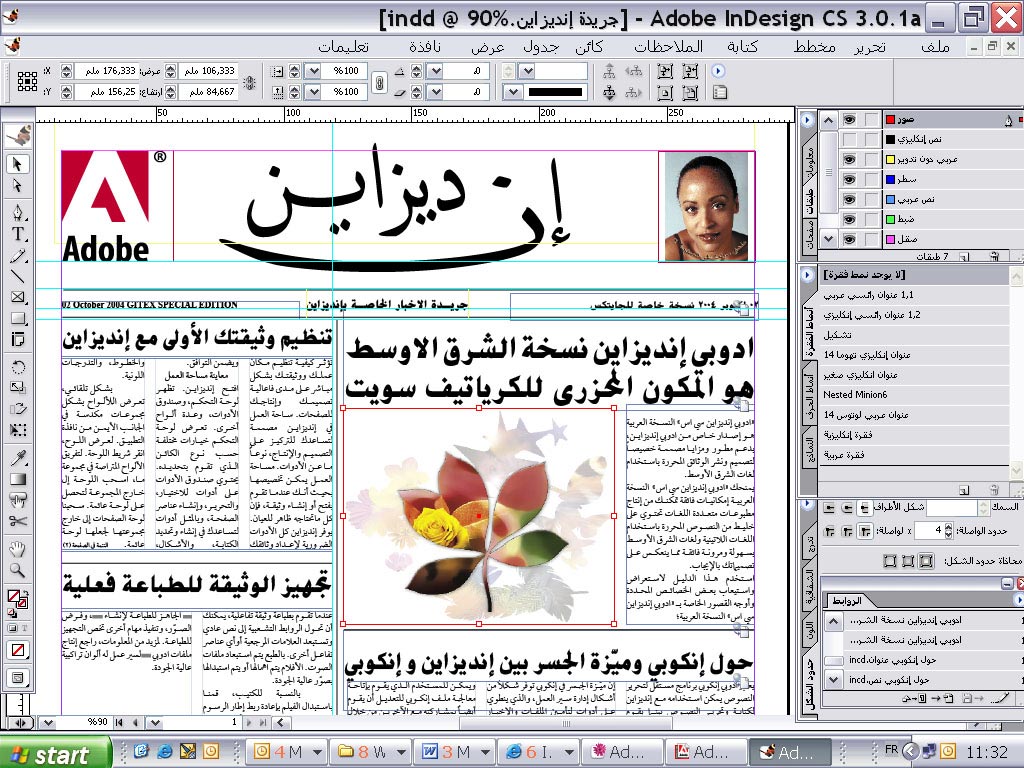Click the reference point locator grid
The height and width of the screenshot is (768, 1024).
coord(27,81)
